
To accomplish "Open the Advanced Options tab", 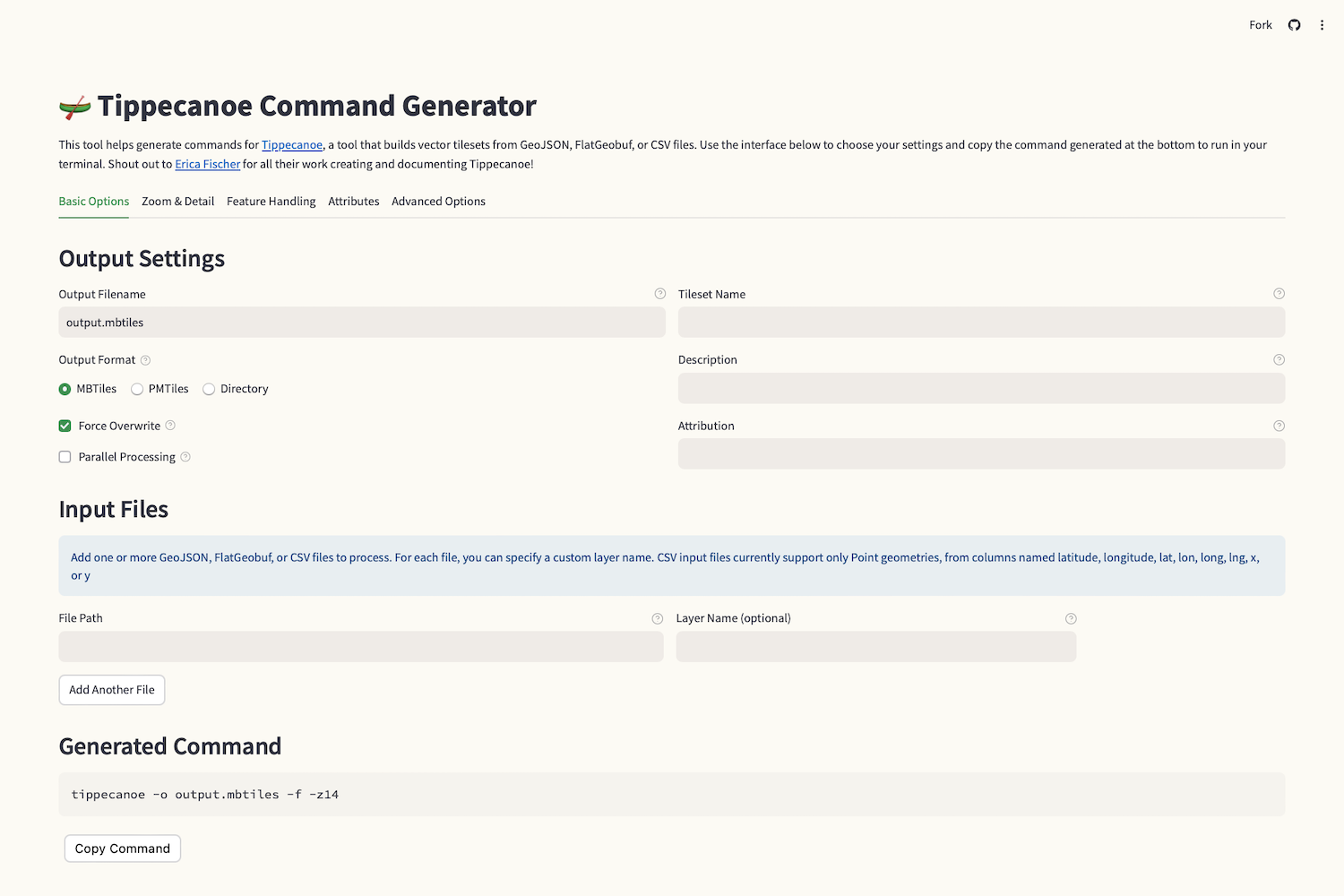I will 438,202.
